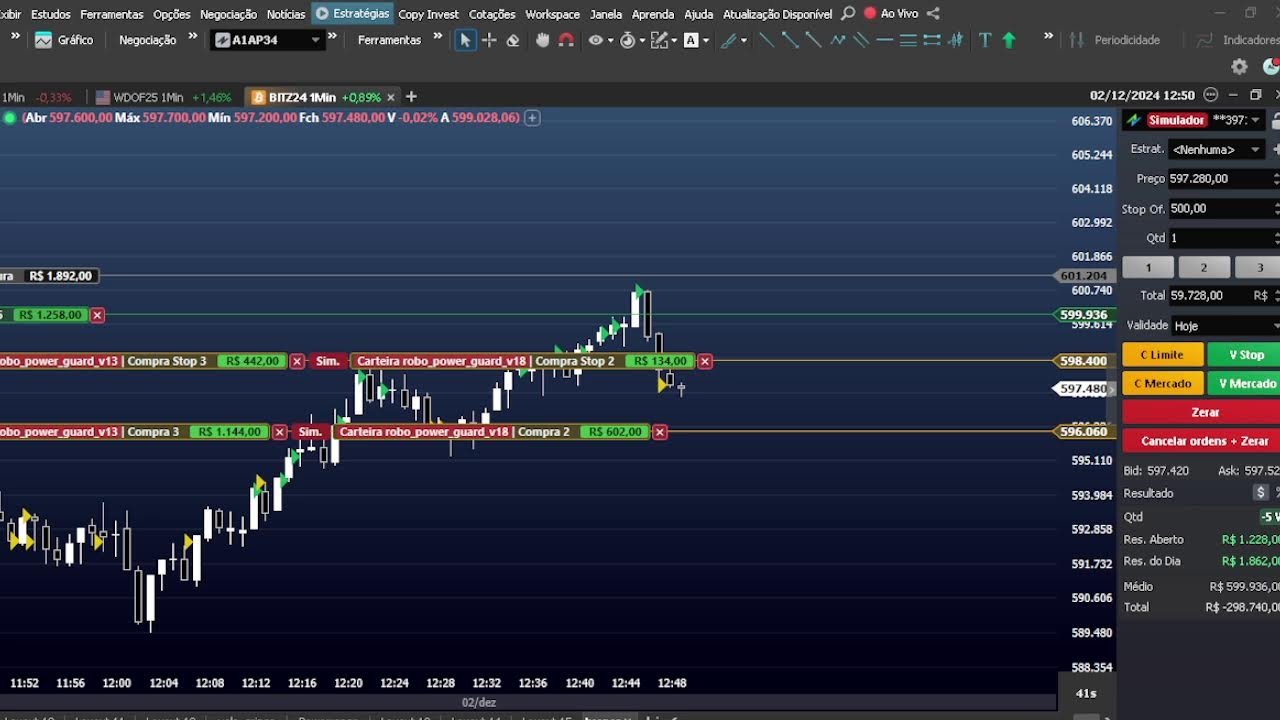
Task: Click Atualização Disponível in the menu bar
Action: click(x=777, y=14)
